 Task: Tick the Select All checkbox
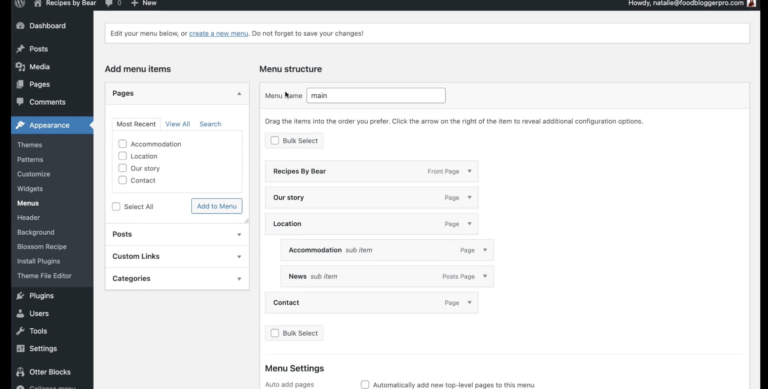coord(116,207)
